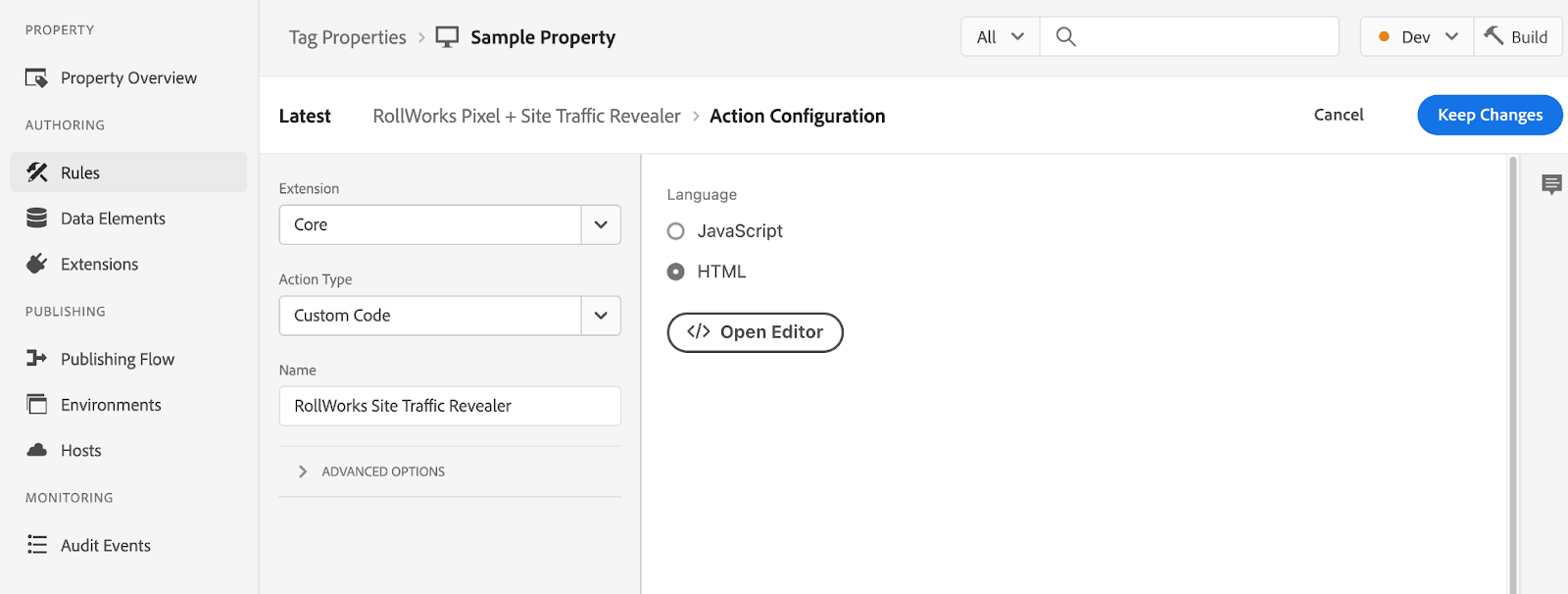Click the Property Overview icon in sidebar

pos(36,78)
